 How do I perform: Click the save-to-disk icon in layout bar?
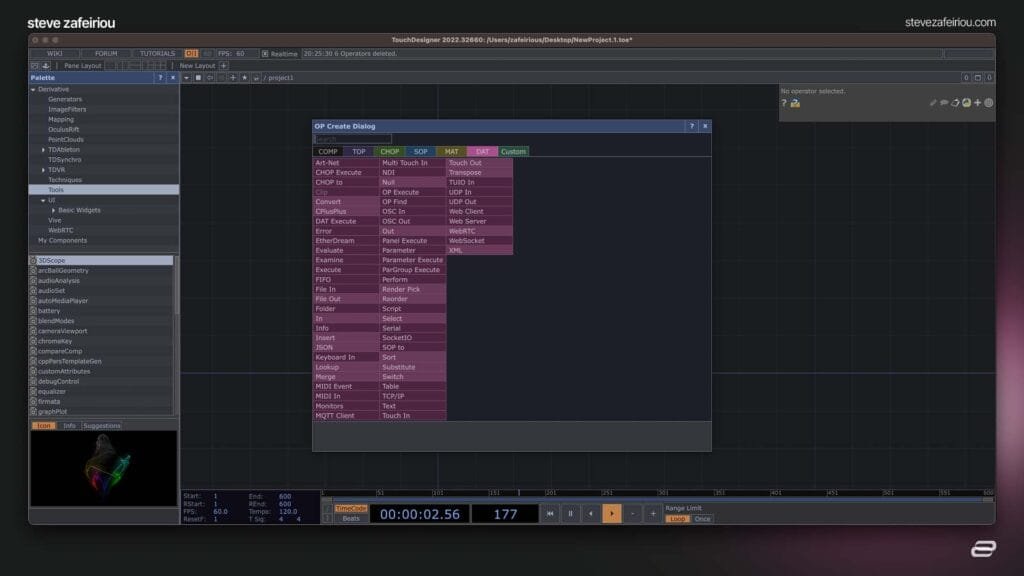tap(46, 66)
